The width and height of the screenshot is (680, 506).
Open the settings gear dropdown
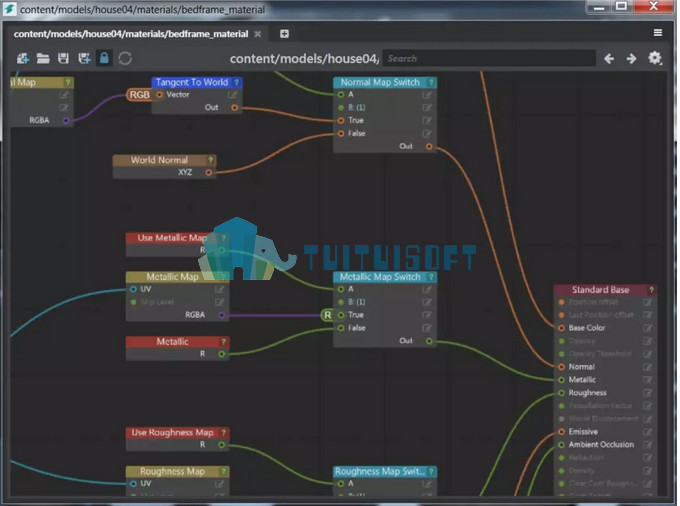tap(655, 58)
